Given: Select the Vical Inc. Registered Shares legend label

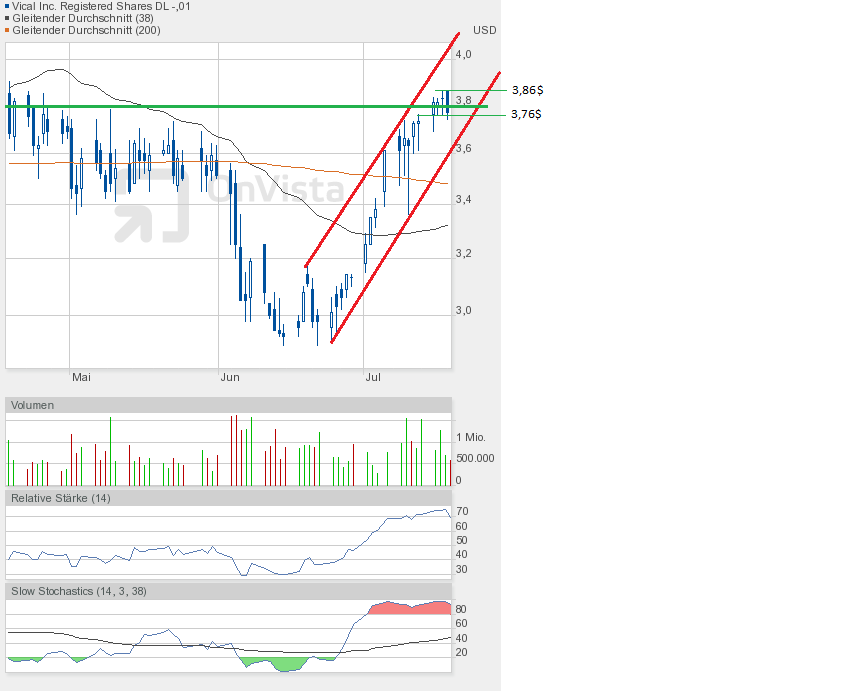Looking at the screenshot, I should coord(102,6).
